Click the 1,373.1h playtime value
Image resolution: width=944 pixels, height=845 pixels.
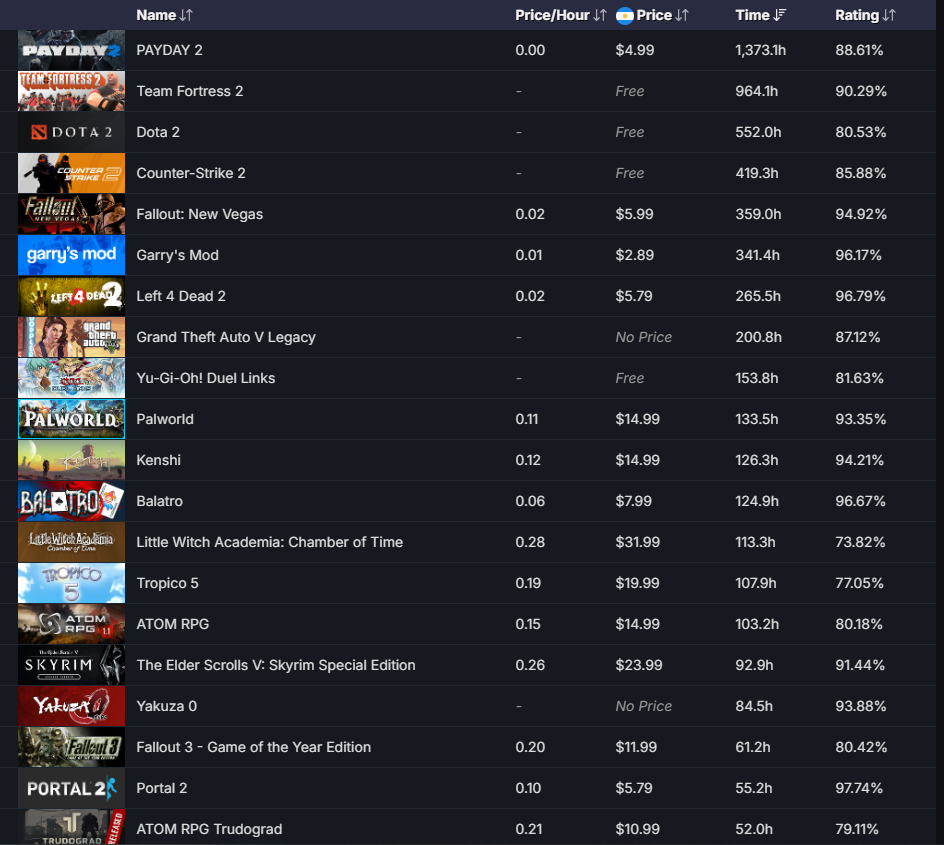pyautogui.click(x=760, y=50)
